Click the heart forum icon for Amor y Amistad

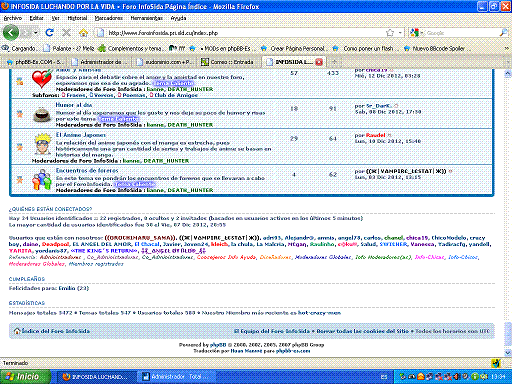click(x=41, y=79)
